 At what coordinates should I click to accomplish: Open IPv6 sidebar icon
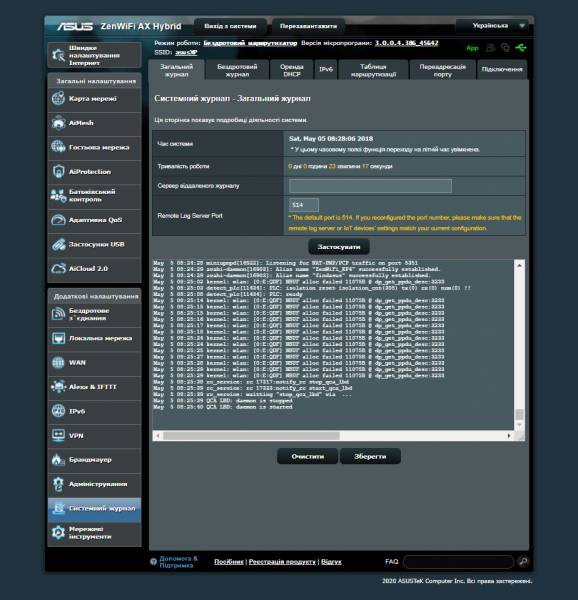click(x=58, y=411)
